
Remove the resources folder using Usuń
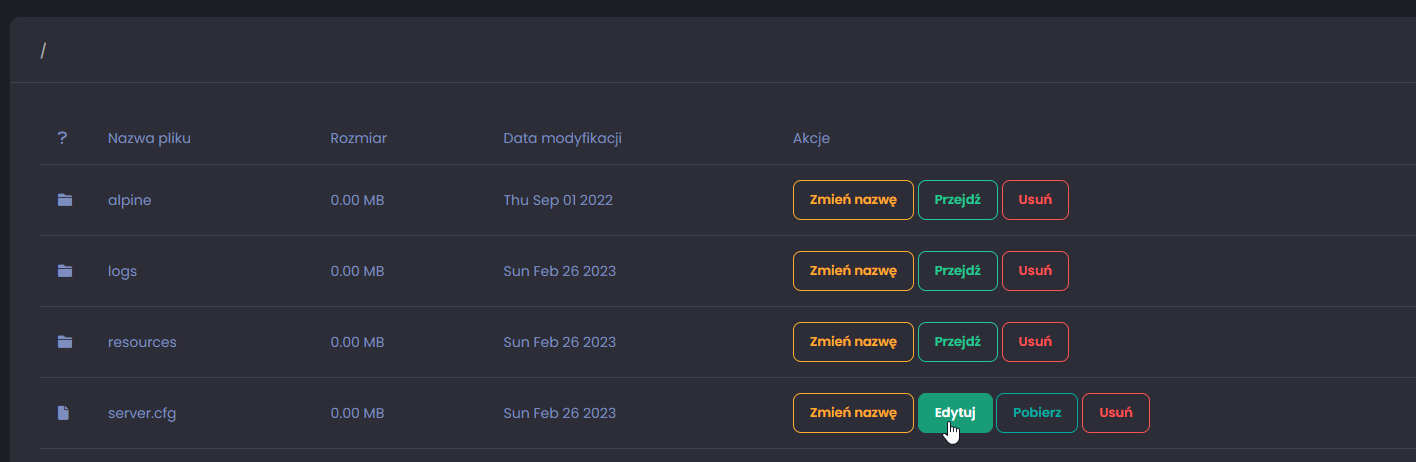tap(1035, 342)
